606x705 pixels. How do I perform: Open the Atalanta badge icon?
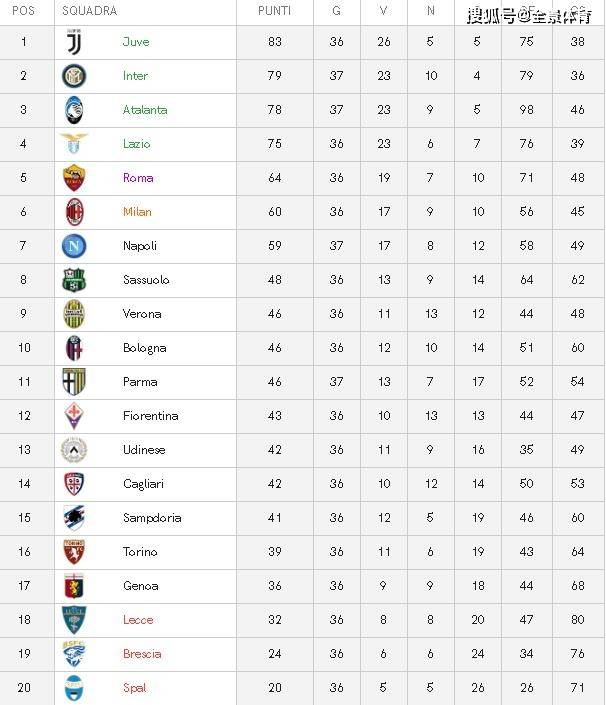tap(74, 110)
